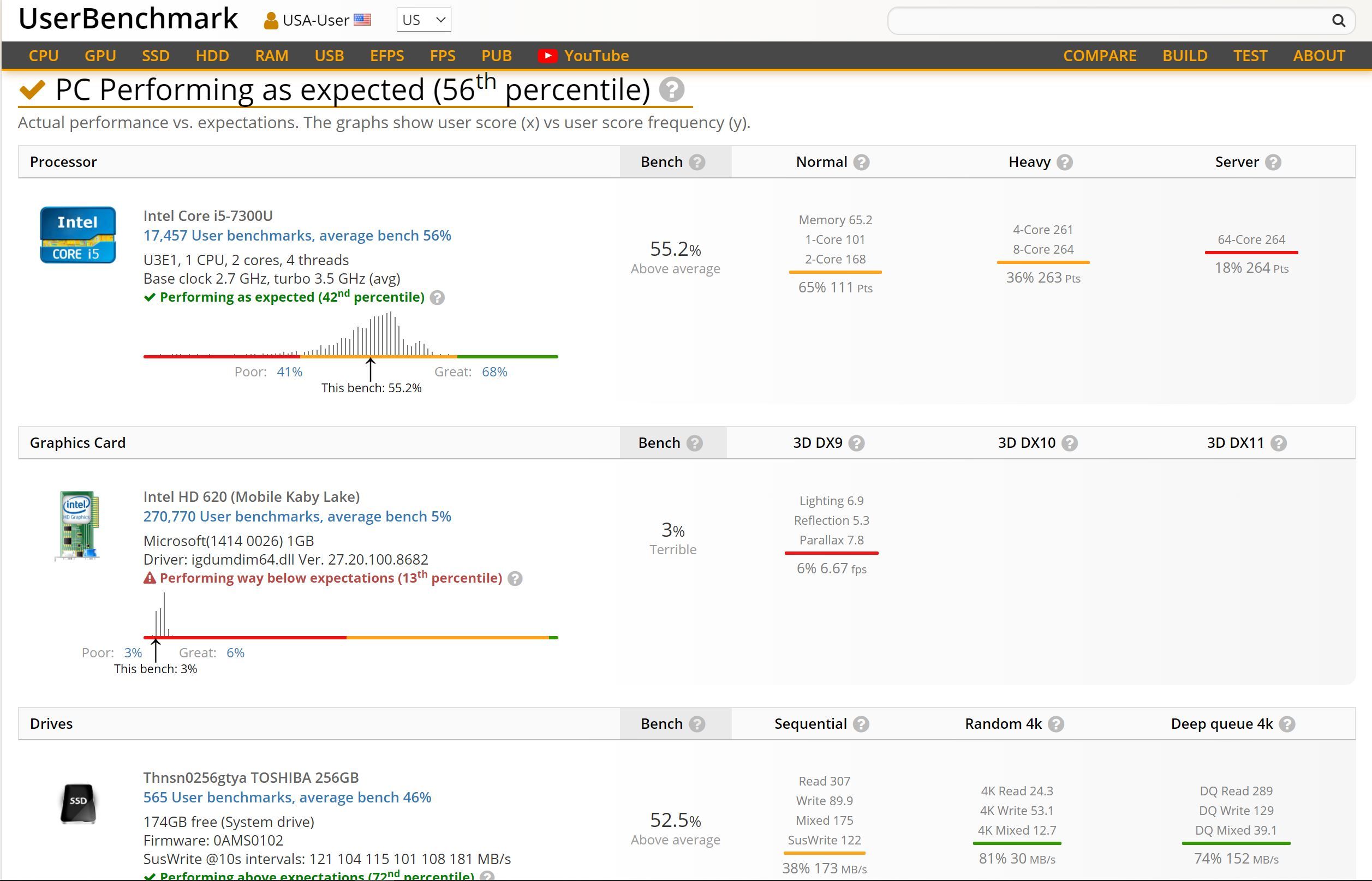Click the Intel HD Graphics card image
This screenshot has height=881, width=1372.
[x=78, y=525]
